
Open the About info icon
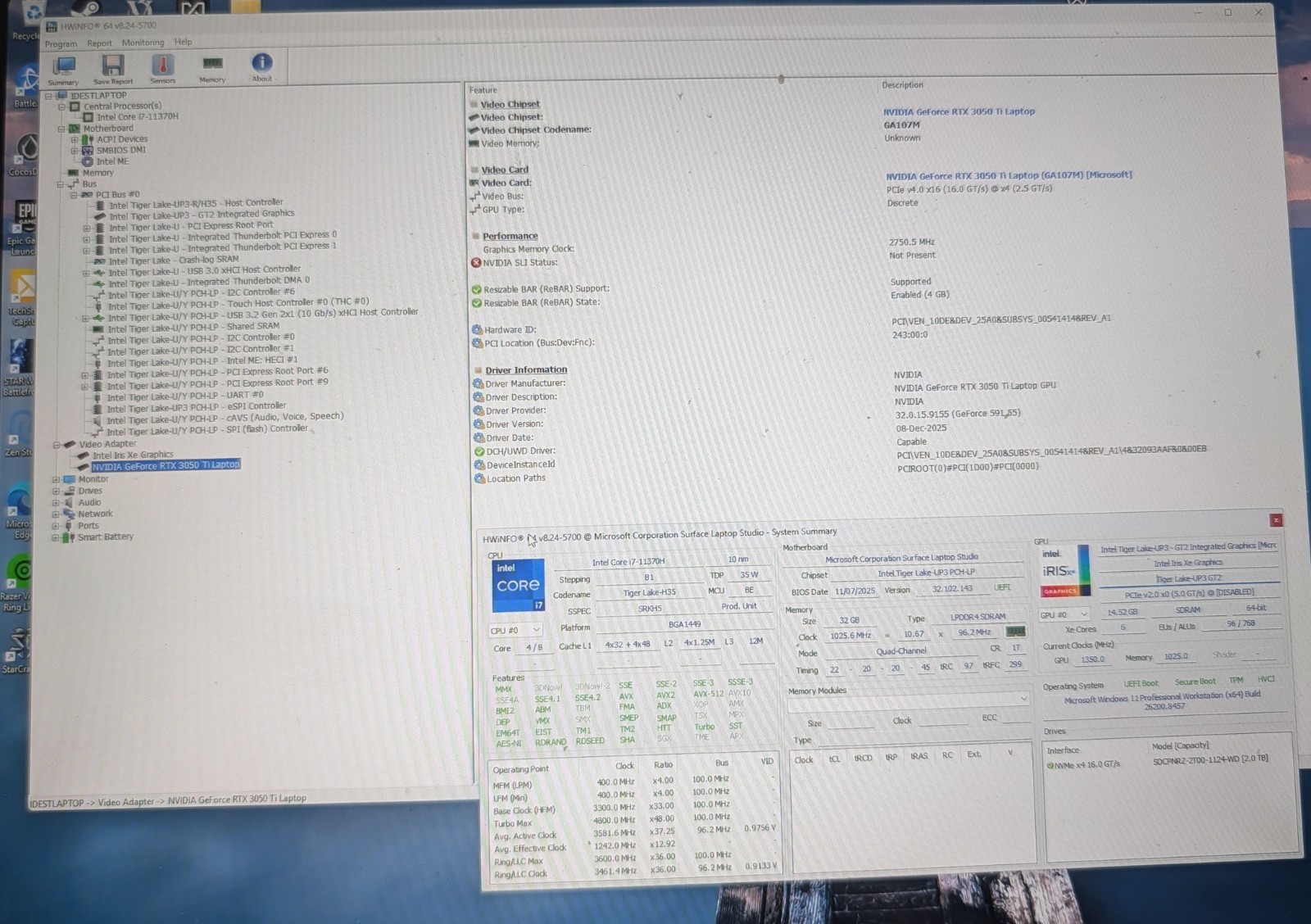pos(261,62)
